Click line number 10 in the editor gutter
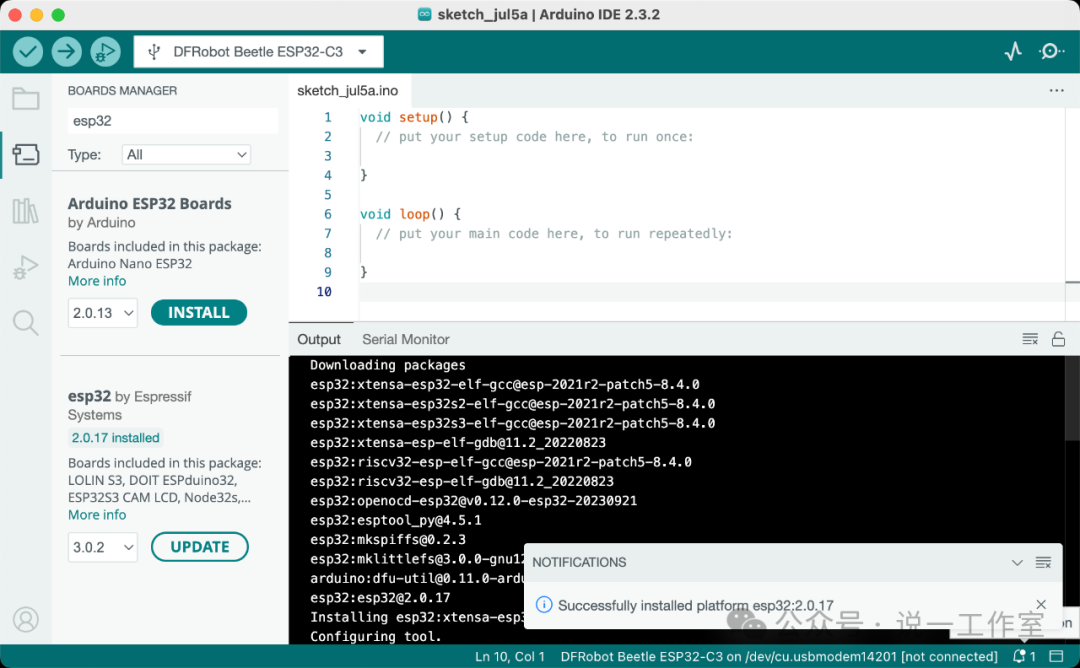Screen dimensions: 1080x668 [324, 291]
